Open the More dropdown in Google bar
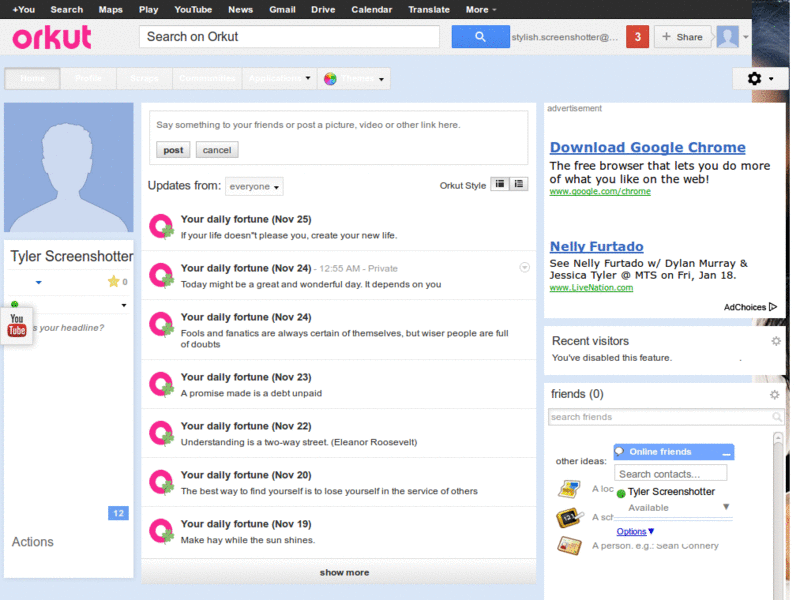The height and width of the screenshot is (600, 800). click(481, 9)
